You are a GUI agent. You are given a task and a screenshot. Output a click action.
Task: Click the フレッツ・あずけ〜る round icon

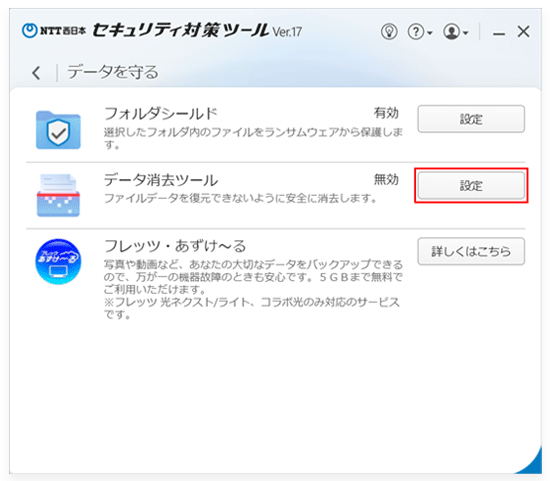[x=58, y=261]
